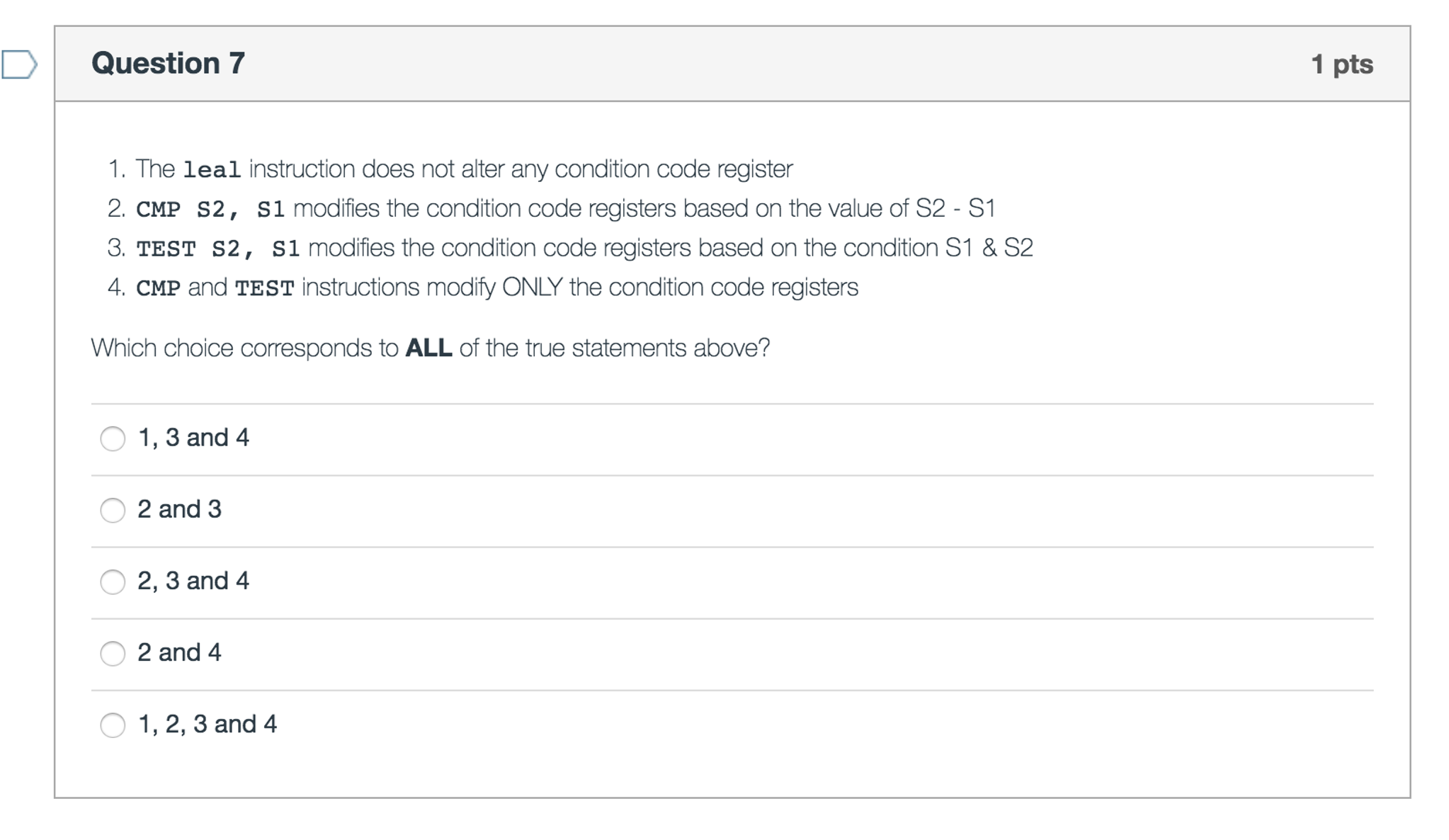Click statement 3 about TEST S2, S1

click(x=584, y=248)
